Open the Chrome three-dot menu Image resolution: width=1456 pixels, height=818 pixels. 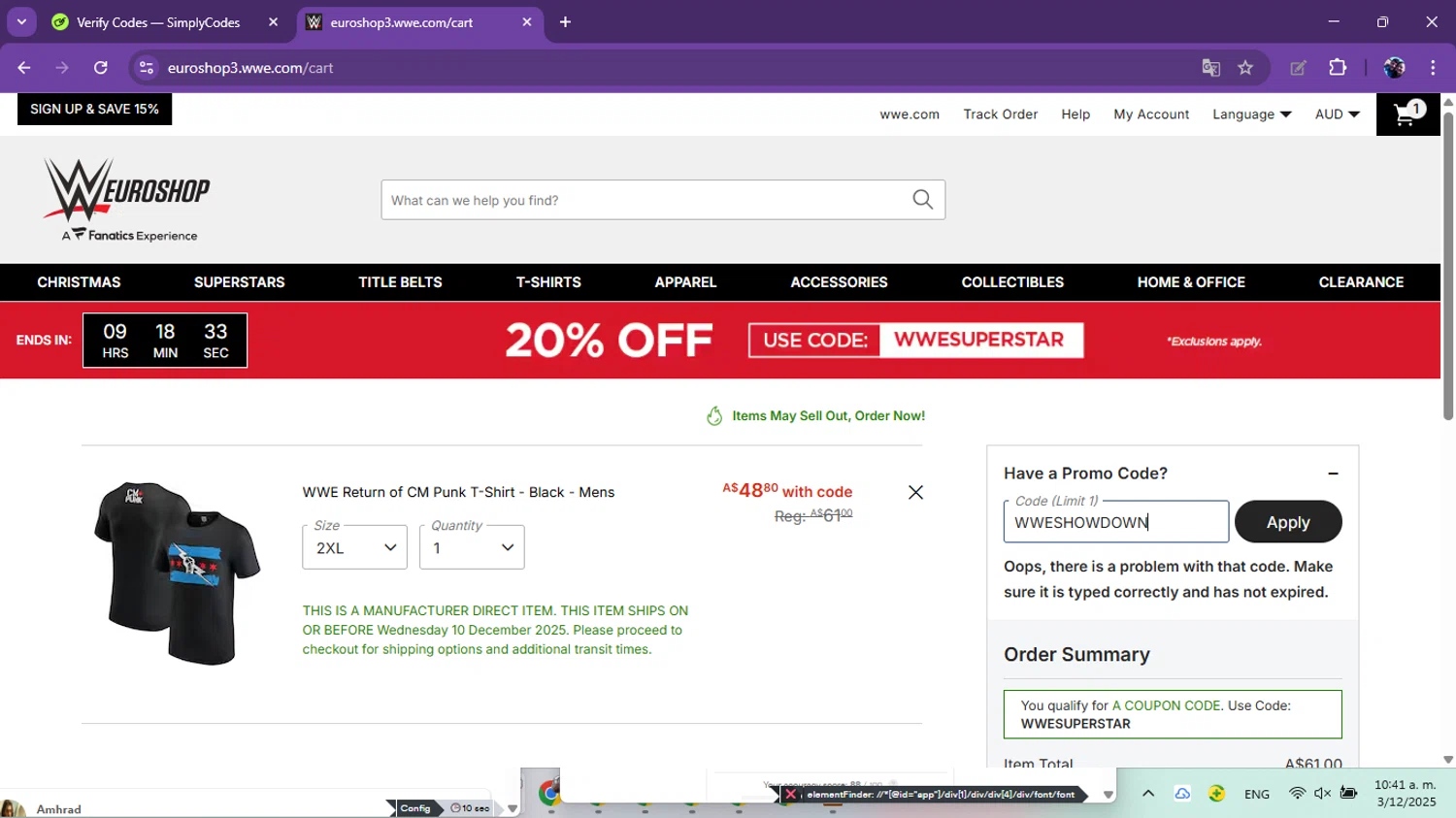1433,68
